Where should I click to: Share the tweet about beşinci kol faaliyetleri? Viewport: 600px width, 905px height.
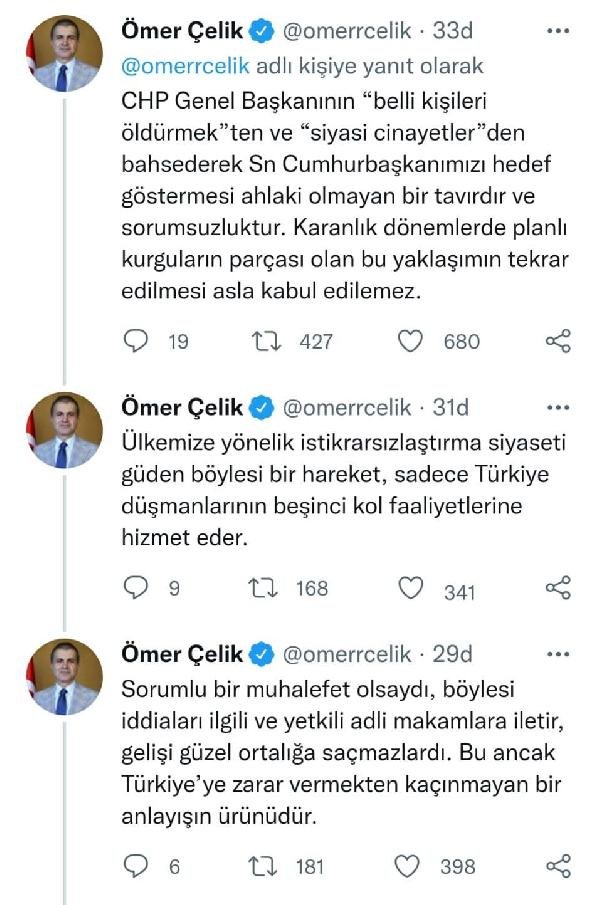coord(558,589)
